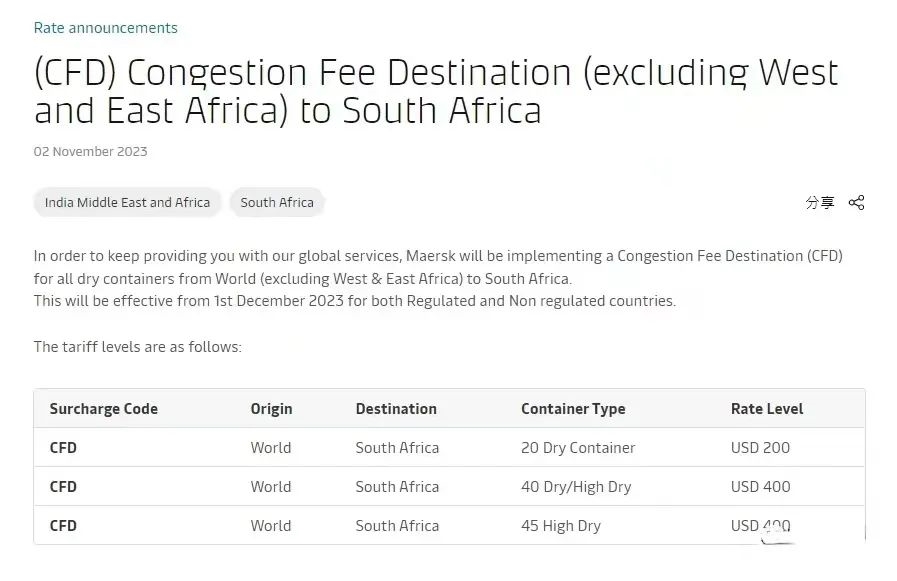Image resolution: width=897 pixels, height=581 pixels.
Task: Click the 45 High Dry cell
Action: (561, 526)
